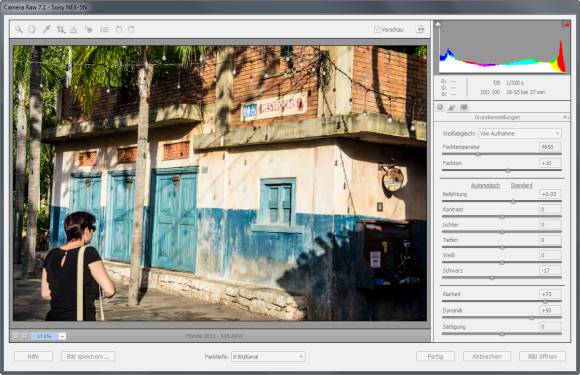This screenshot has width=580, height=375.
Task: Click the Lichter value field
Action: coord(550,224)
